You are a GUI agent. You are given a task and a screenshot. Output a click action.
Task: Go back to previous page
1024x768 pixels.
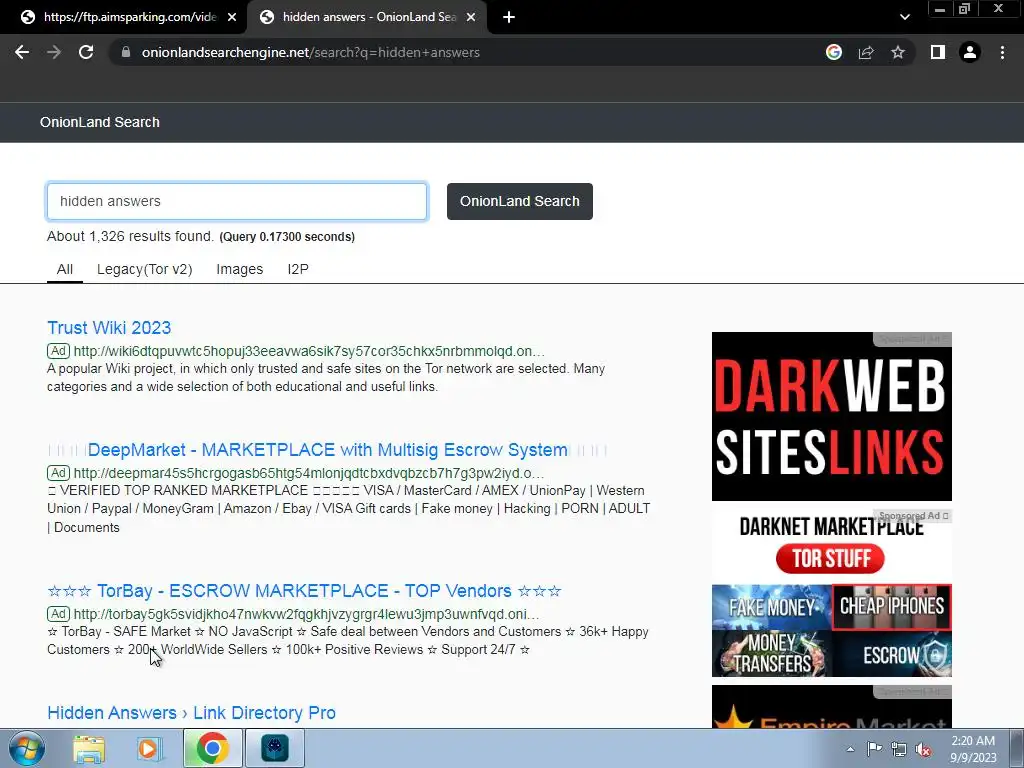coord(22,52)
